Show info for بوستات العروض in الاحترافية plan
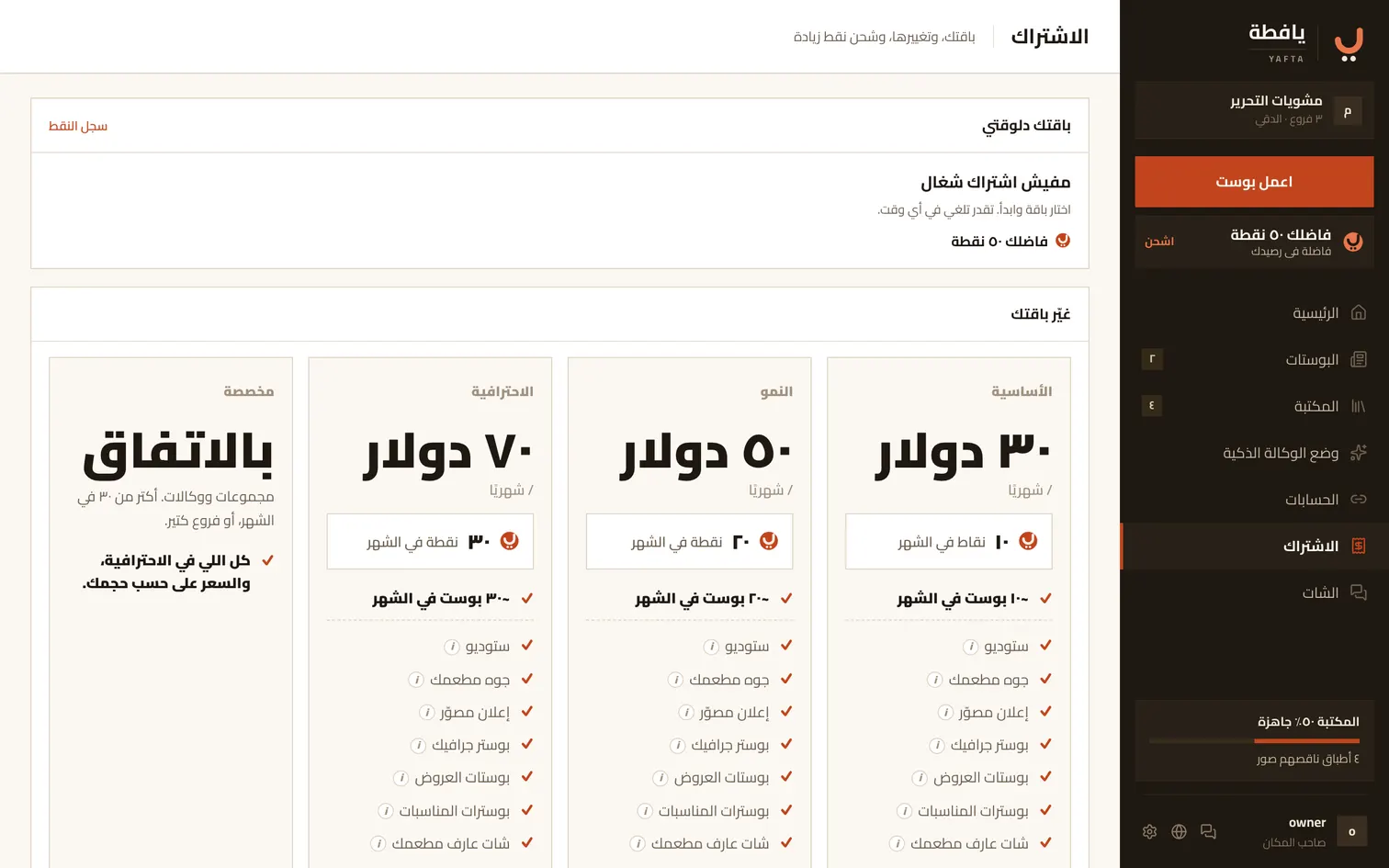The height and width of the screenshot is (868, 1389). tap(401, 778)
